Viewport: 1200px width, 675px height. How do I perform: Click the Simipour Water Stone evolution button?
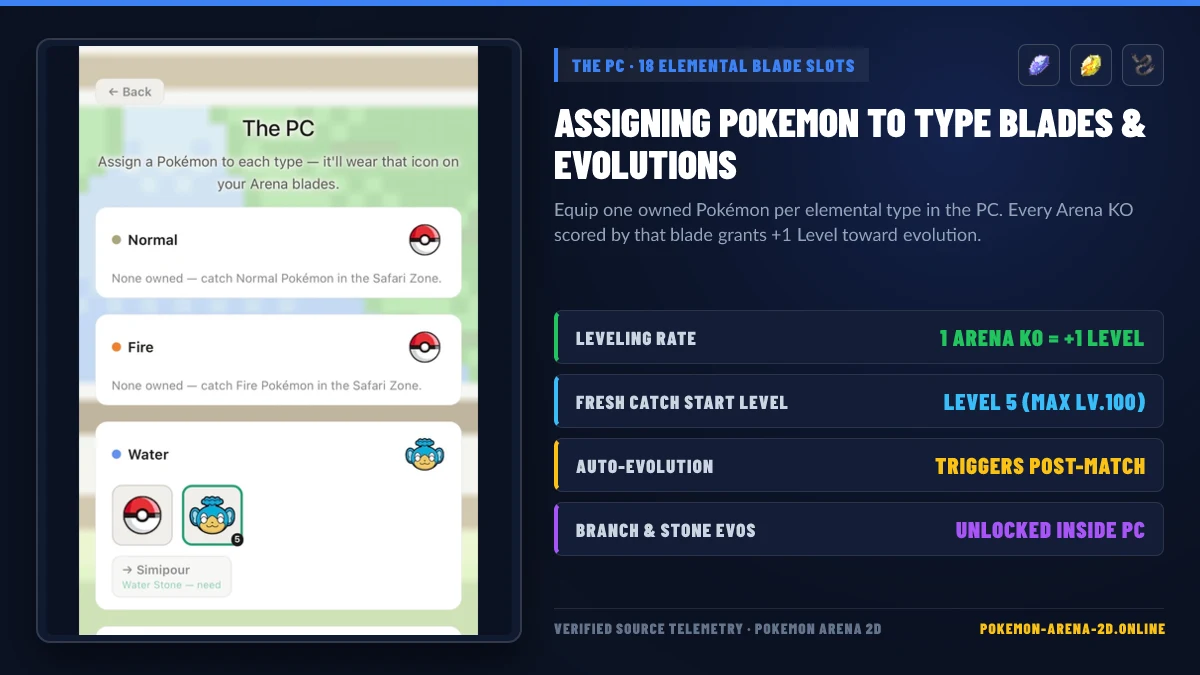pyautogui.click(x=172, y=576)
